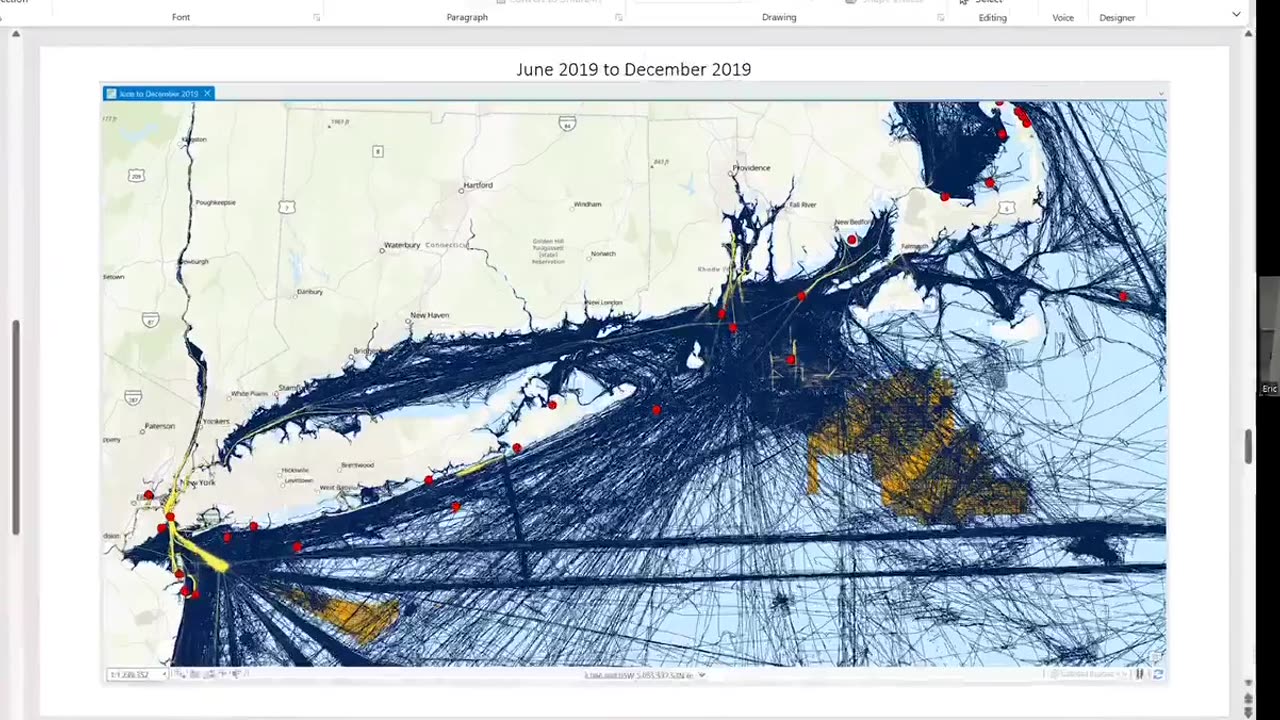Click the Editing group label in ribbon
Image resolution: width=1280 pixels, height=720 pixels.
click(993, 17)
